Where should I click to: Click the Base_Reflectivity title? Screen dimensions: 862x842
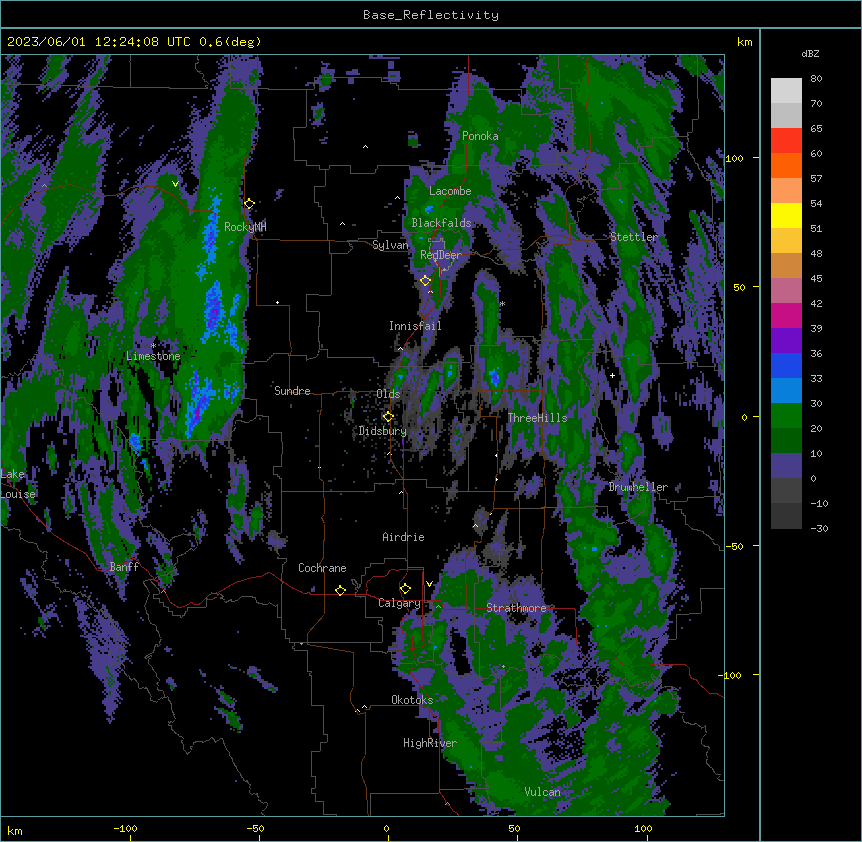tap(431, 15)
